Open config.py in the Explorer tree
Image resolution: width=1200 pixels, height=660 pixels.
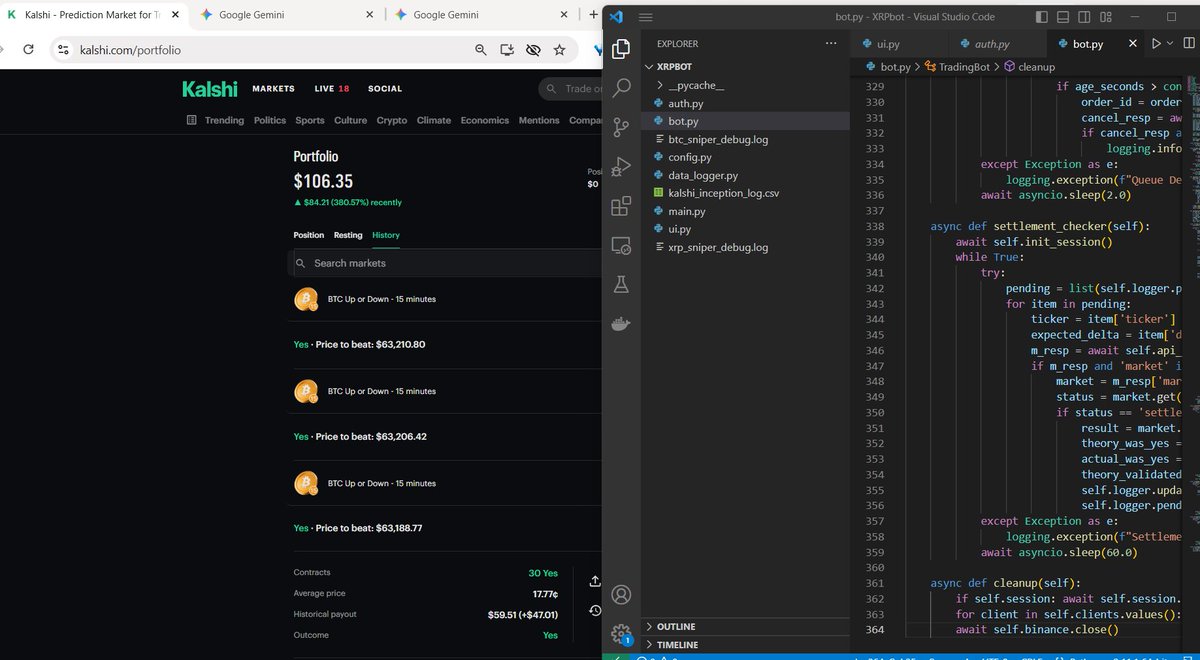tap(690, 157)
